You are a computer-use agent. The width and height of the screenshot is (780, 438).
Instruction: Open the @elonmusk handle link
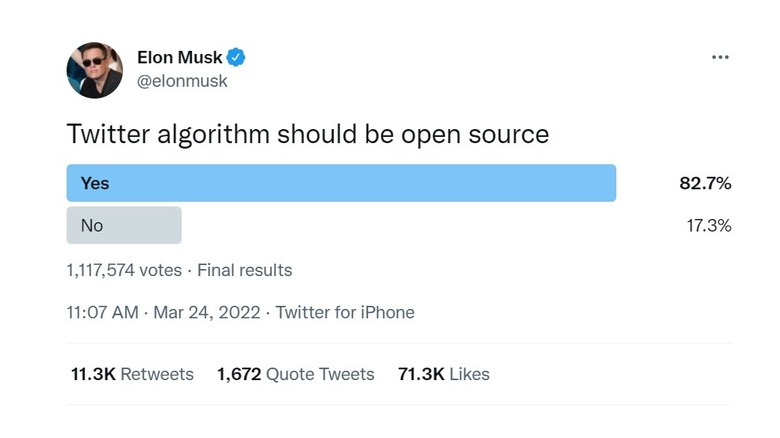coord(182,81)
